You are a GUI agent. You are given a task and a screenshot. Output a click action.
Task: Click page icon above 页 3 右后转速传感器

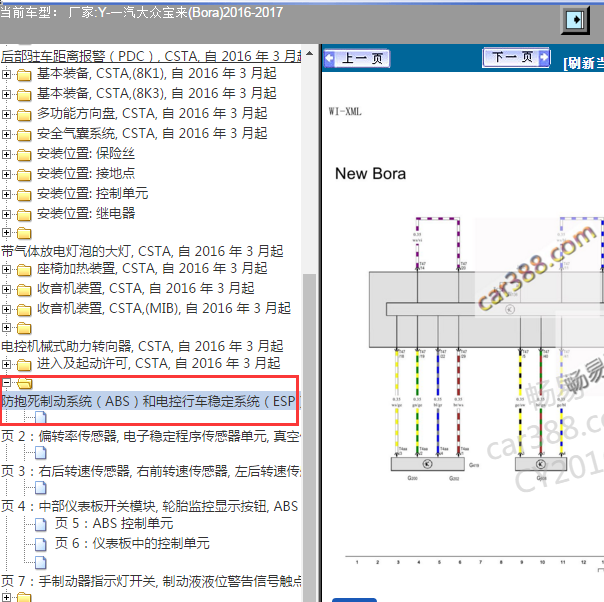click(x=41, y=453)
